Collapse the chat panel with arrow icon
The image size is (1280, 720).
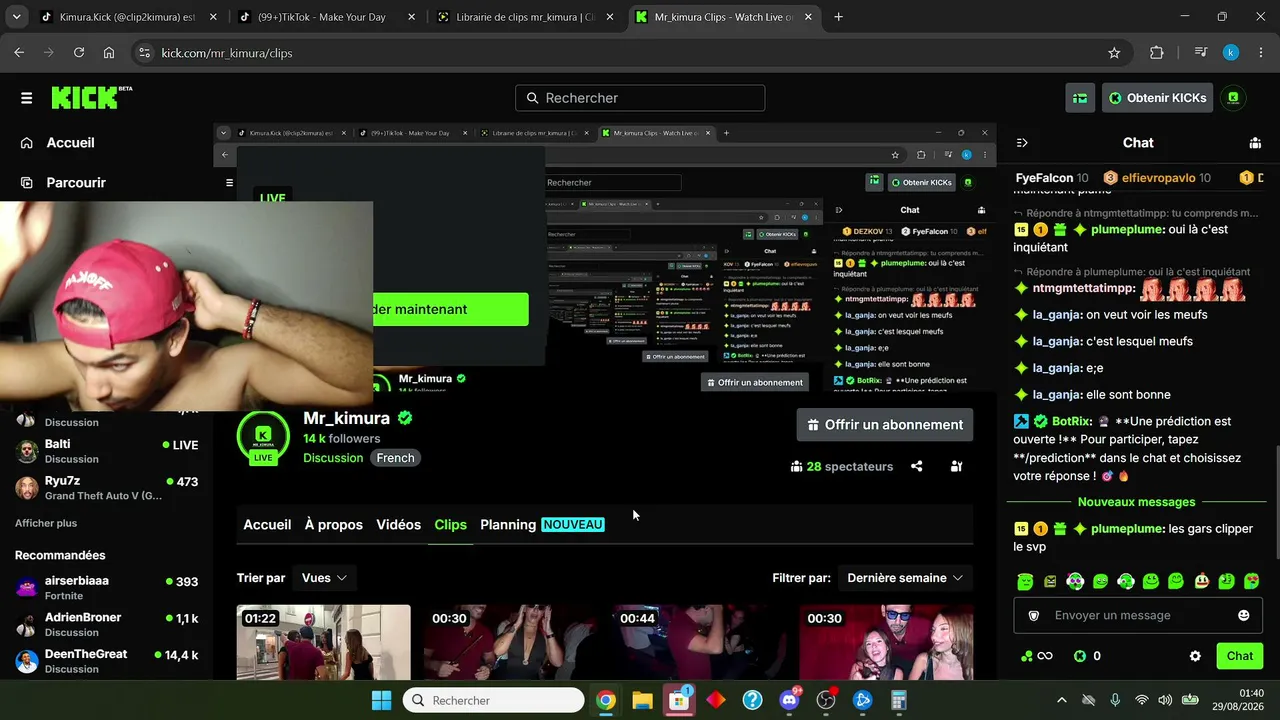click(1022, 143)
